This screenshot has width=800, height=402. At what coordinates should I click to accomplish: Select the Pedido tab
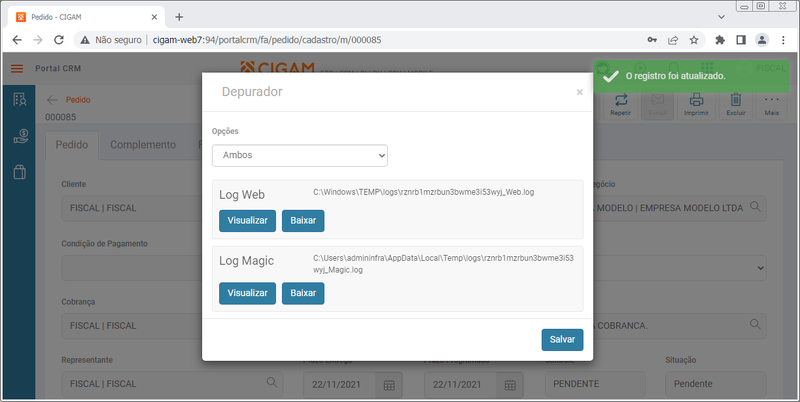[71, 145]
